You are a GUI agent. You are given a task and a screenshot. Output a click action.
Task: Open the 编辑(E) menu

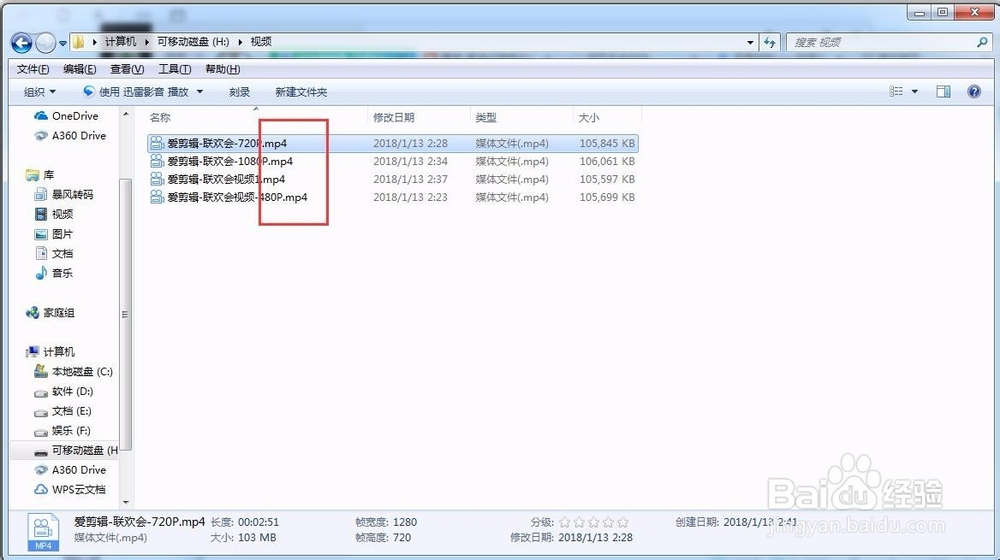80,69
